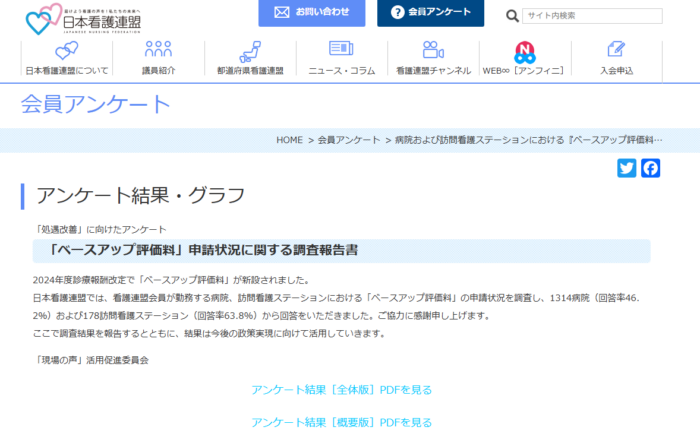Screen dimensions: 700x443
Task: Click the envelope icon in お問い合わせ button
Action: [x=282, y=13]
